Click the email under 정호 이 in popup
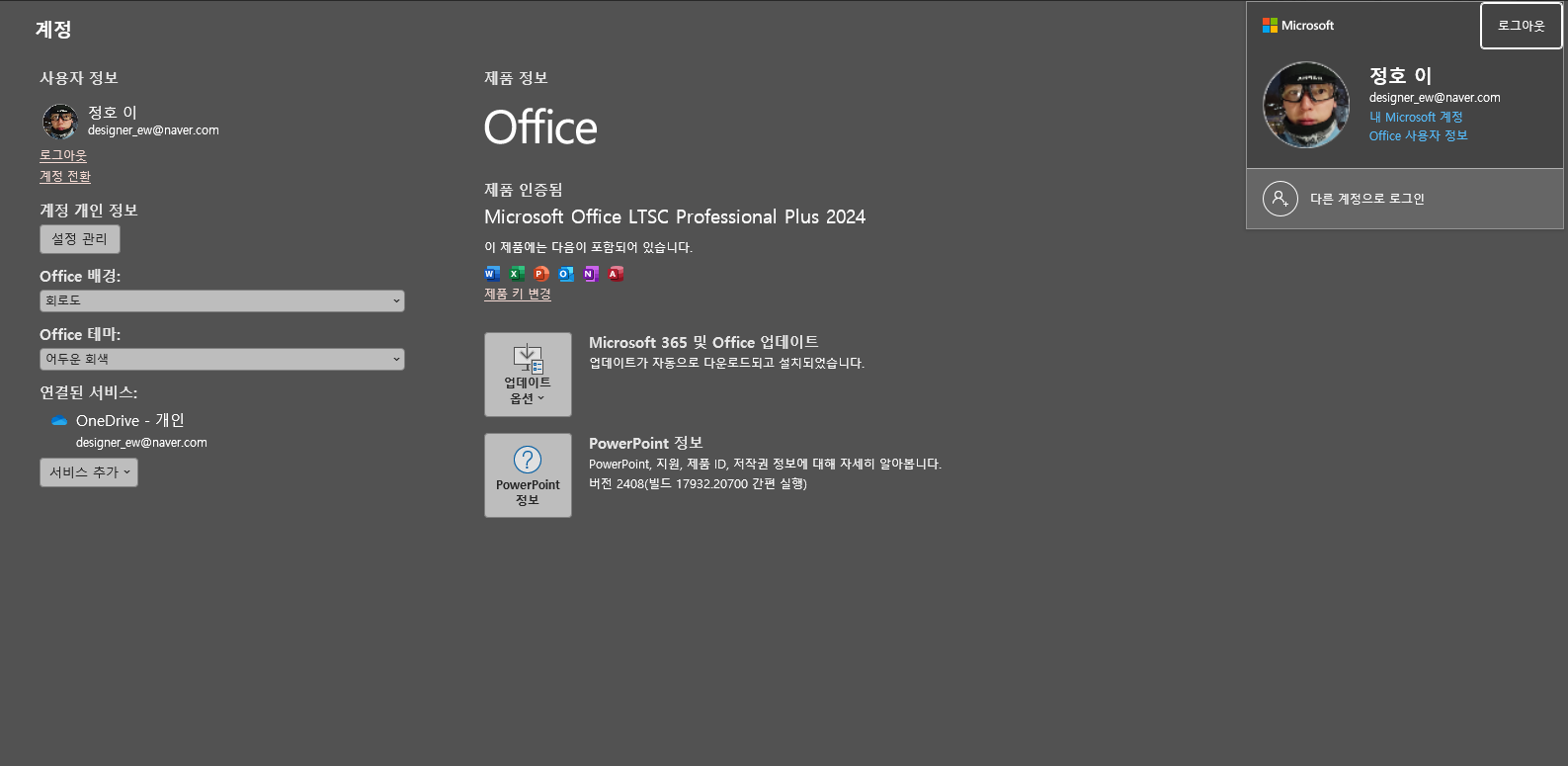 [1435, 98]
